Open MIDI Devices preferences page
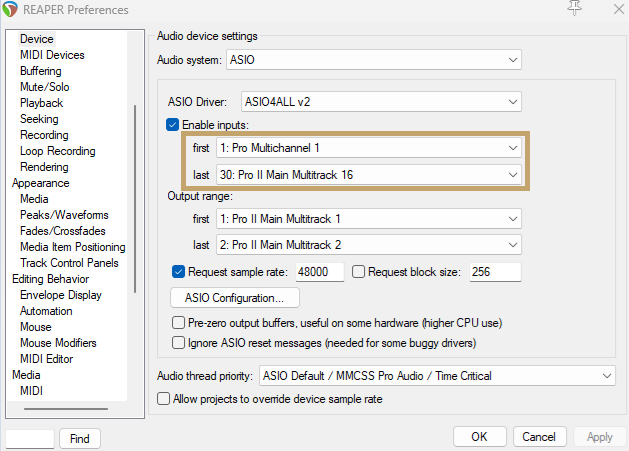The height and width of the screenshot is (451, 629). (52, 55)
